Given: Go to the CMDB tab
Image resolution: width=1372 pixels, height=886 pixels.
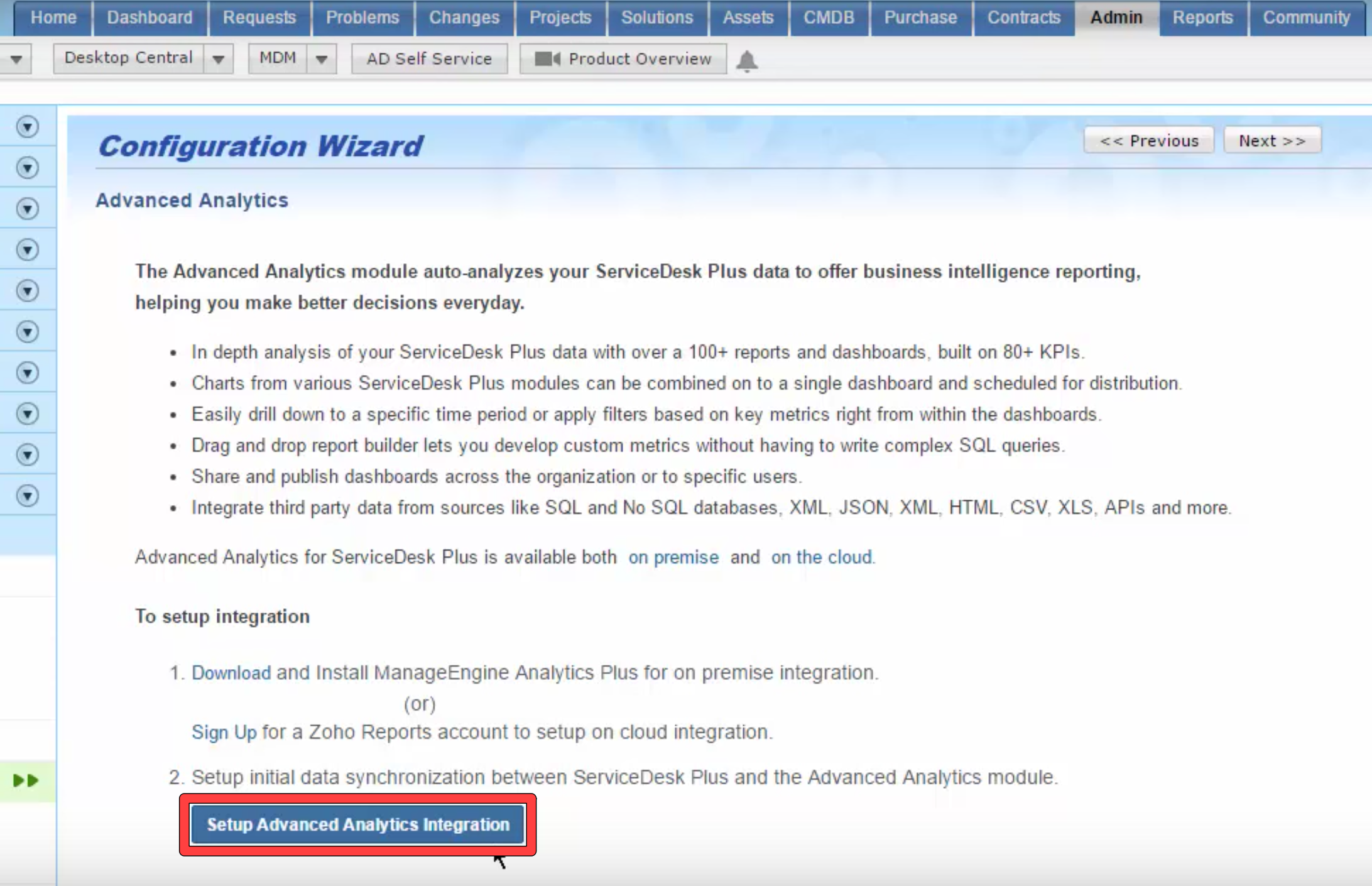Looking at the screenshot, I should (829, 18).
